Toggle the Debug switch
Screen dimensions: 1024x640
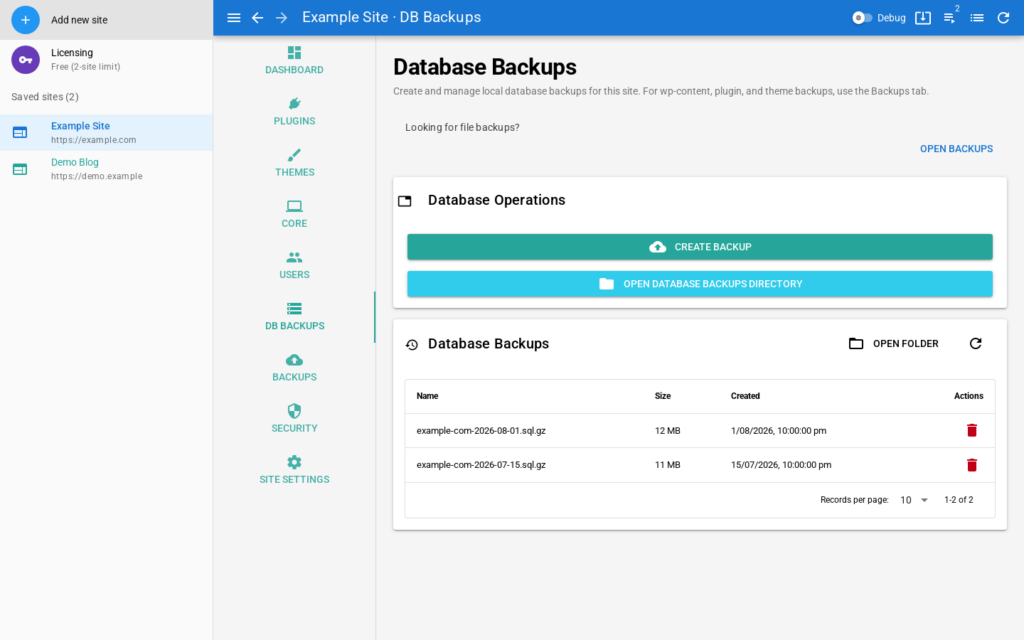(x=862, y=18)
